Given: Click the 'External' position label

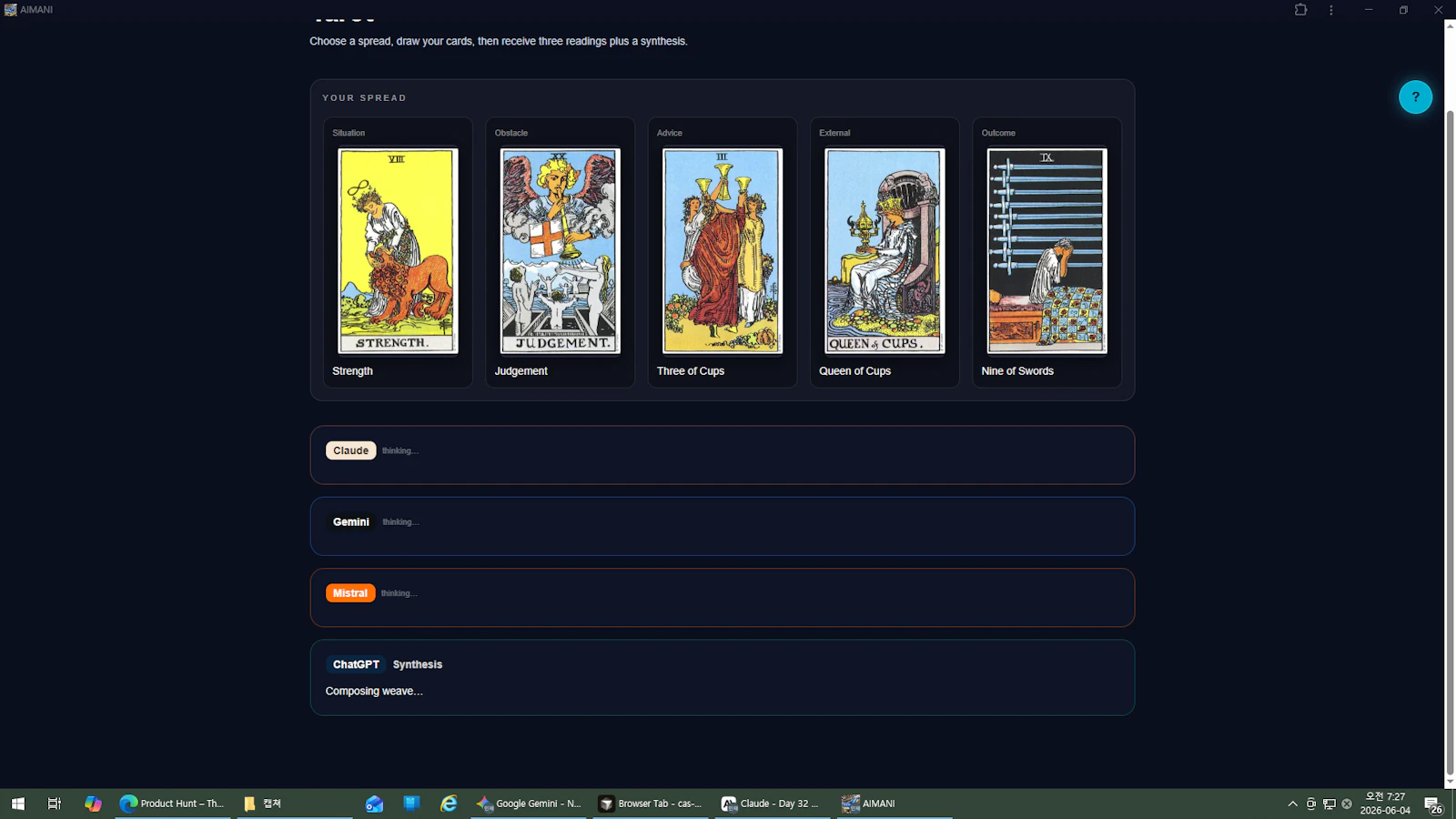Looking at the screenshot, I should (x=834, y=133).
